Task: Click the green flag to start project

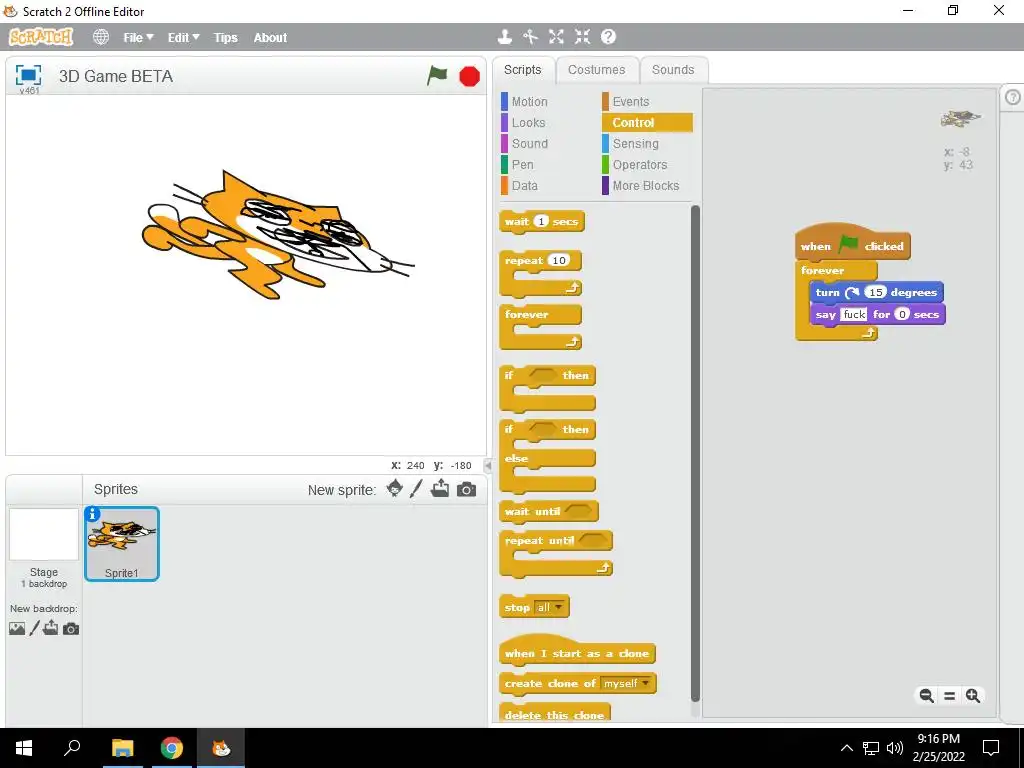Action: (x=437, y=76)
